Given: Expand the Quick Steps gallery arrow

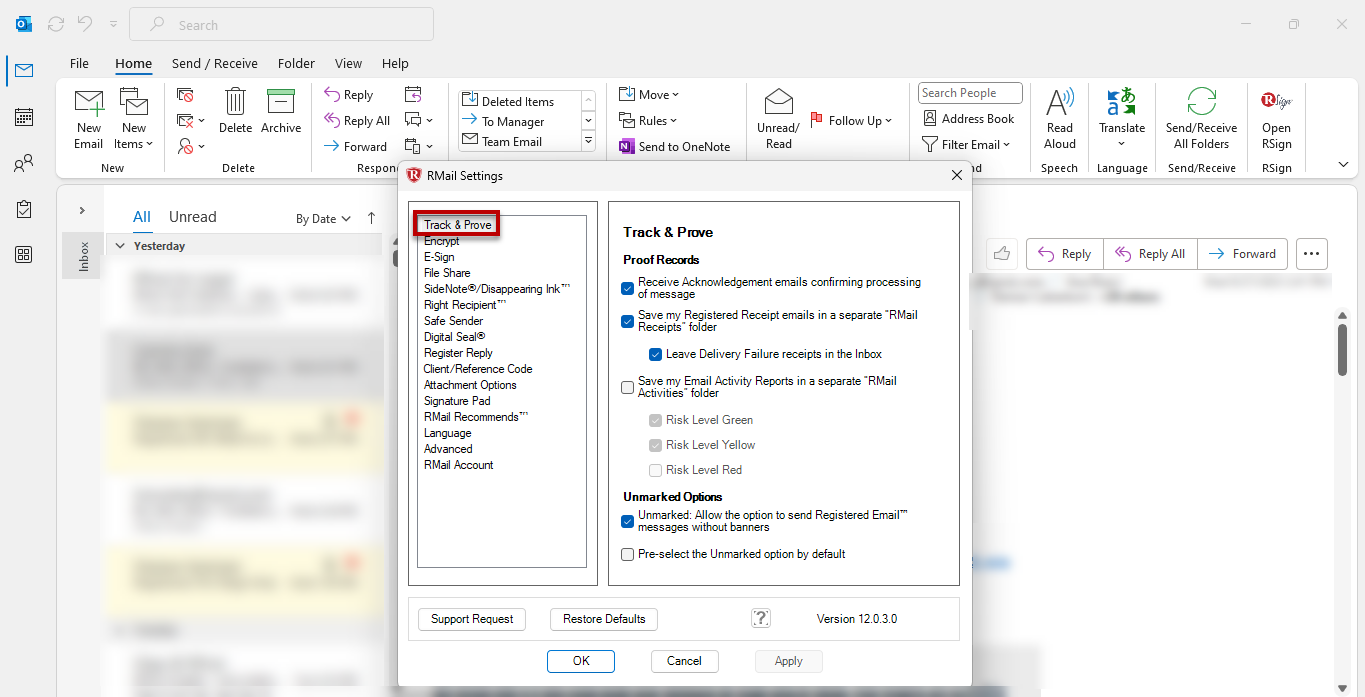Looking at the screenshot, I should point(588,141).
